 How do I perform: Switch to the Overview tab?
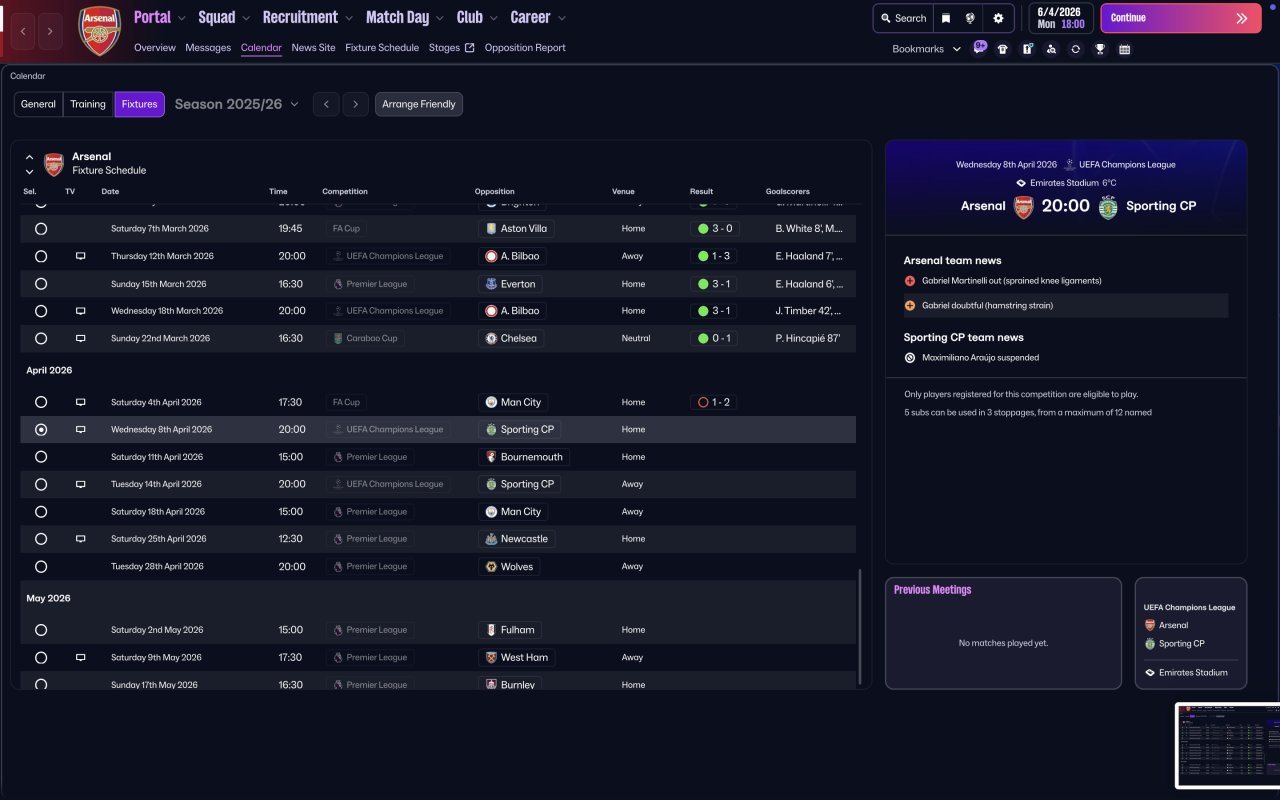(155, 47)
